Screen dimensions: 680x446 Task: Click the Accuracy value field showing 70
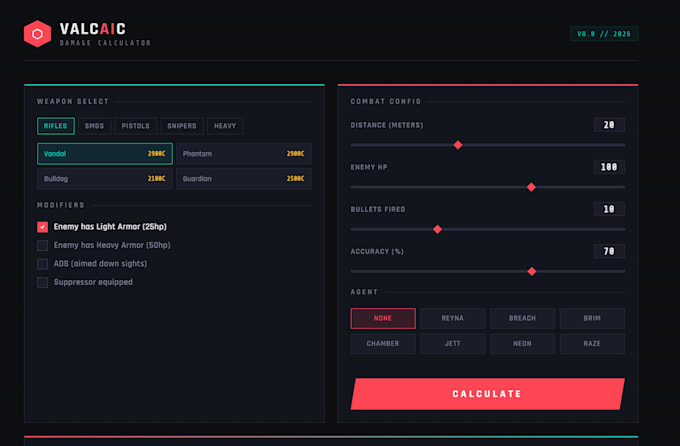pos(609,251)
